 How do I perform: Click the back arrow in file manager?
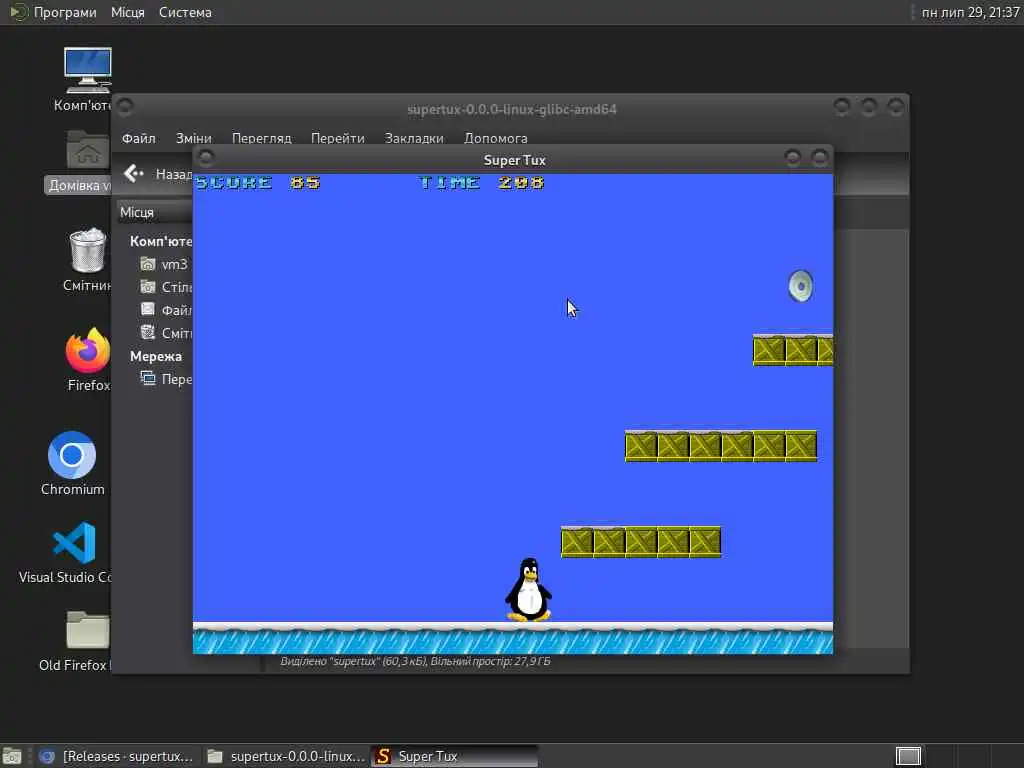[133, 173]
